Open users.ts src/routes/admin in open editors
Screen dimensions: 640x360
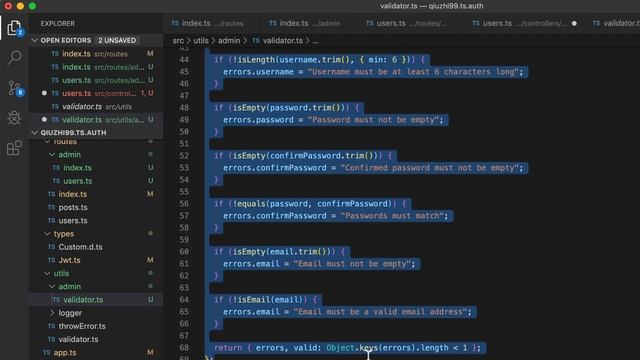point(97,80)
